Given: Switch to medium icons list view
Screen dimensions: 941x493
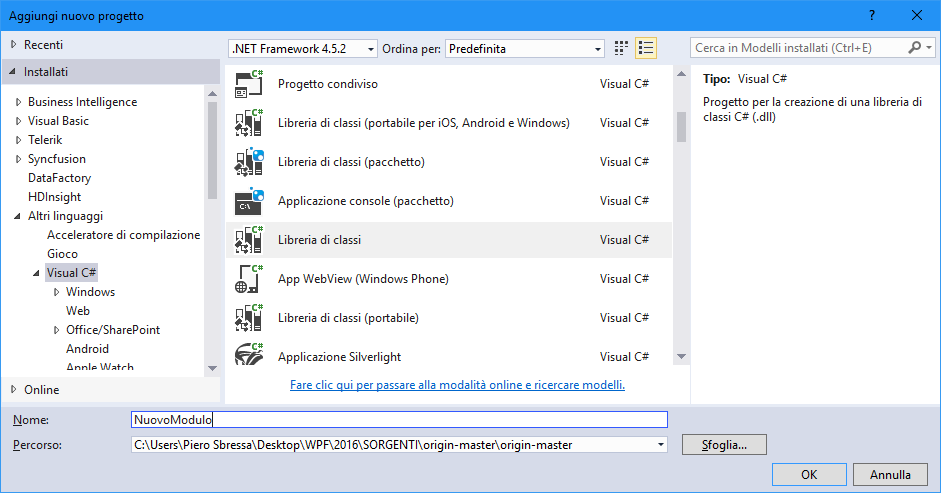Looking at the screenshot, I should 646,48.
